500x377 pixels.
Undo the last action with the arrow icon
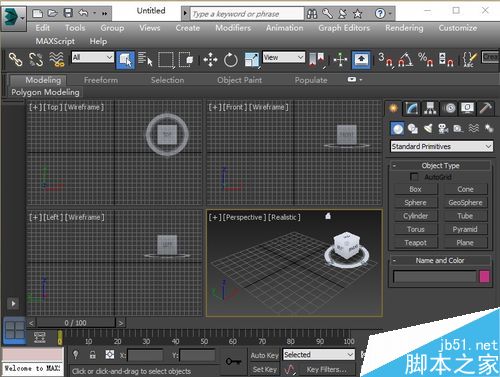(83, 13)
